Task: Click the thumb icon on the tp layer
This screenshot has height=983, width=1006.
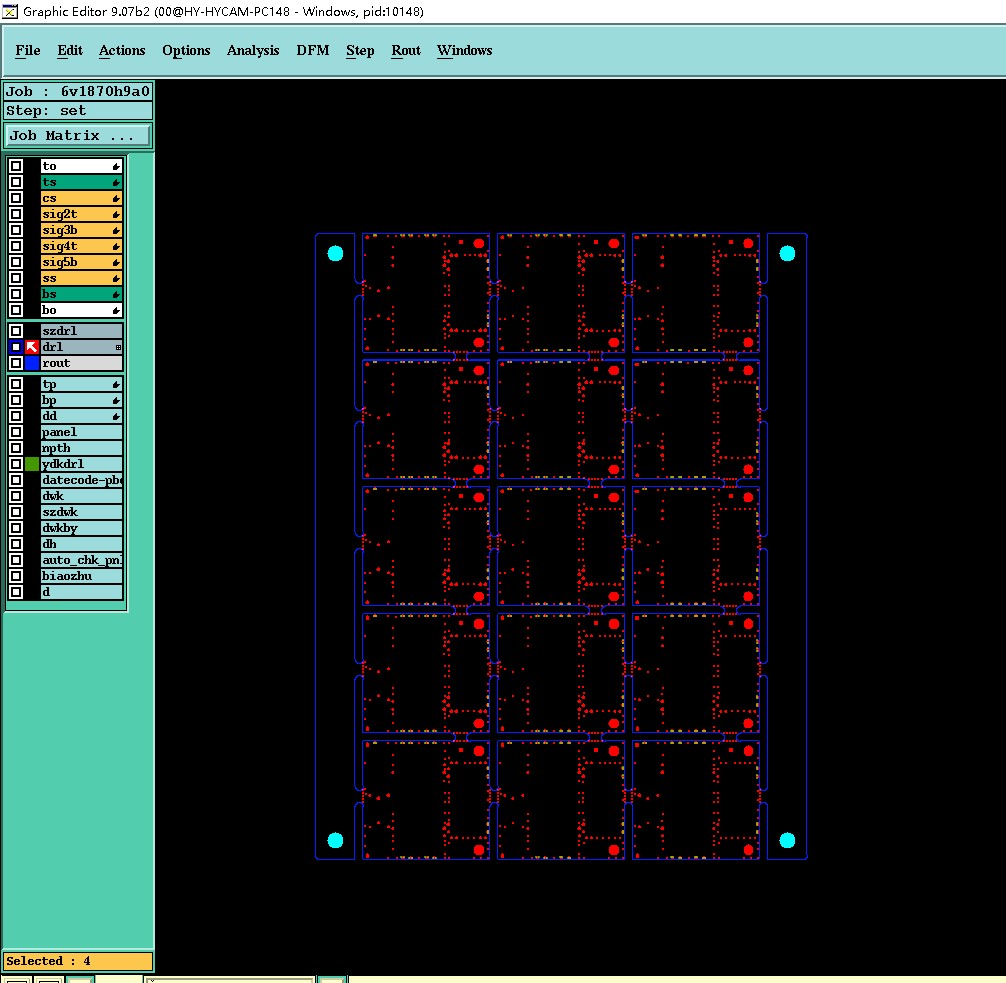Action: click(116, 384)
